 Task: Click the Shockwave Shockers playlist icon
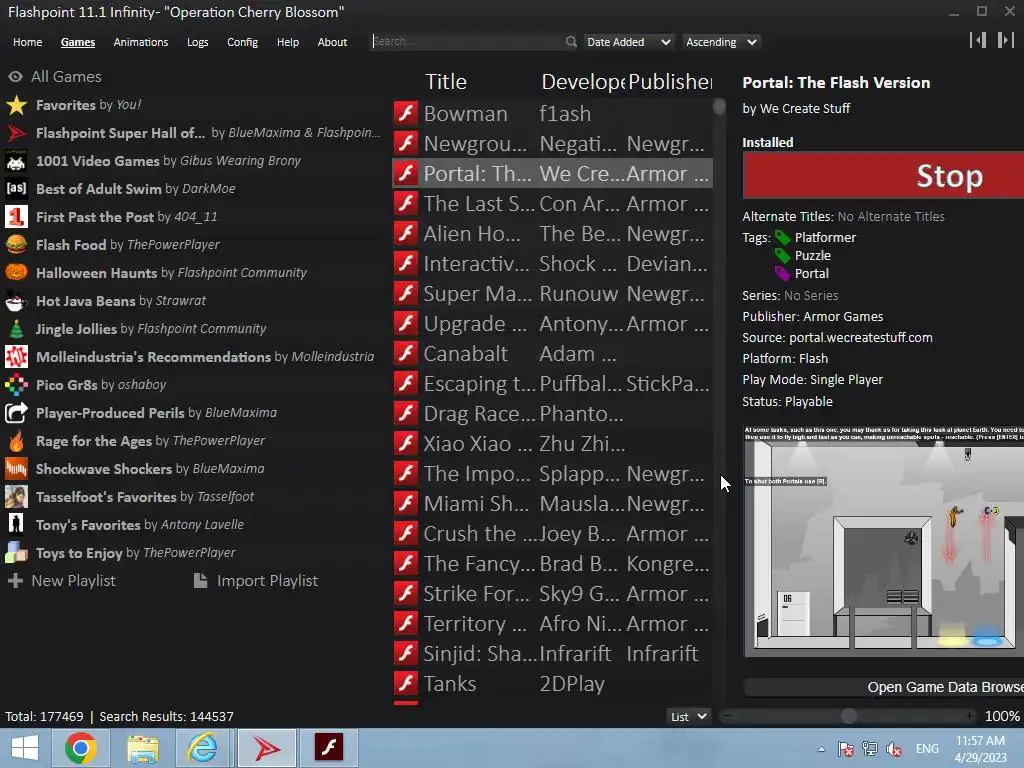16,469
